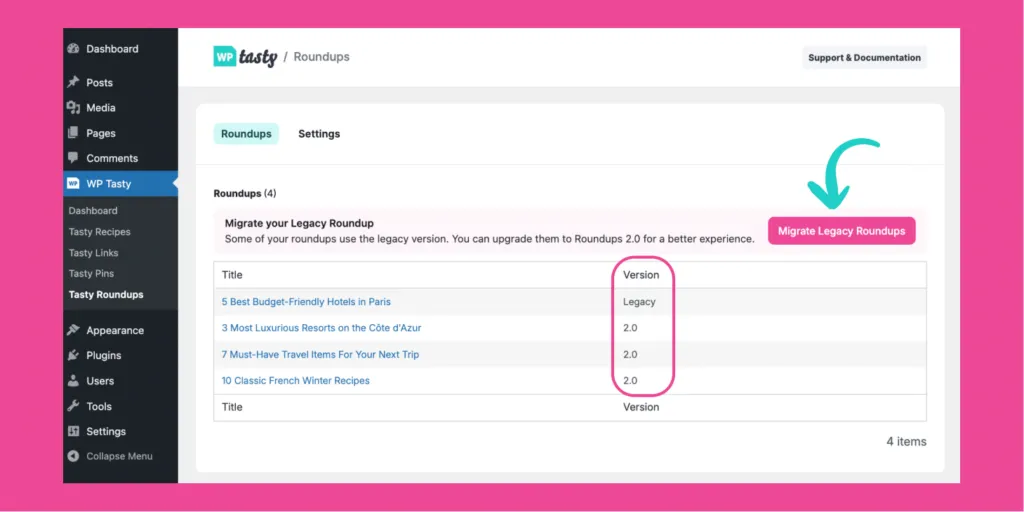Click the Media library icon
The image size is (1024, 512).
tap(73, 108)
